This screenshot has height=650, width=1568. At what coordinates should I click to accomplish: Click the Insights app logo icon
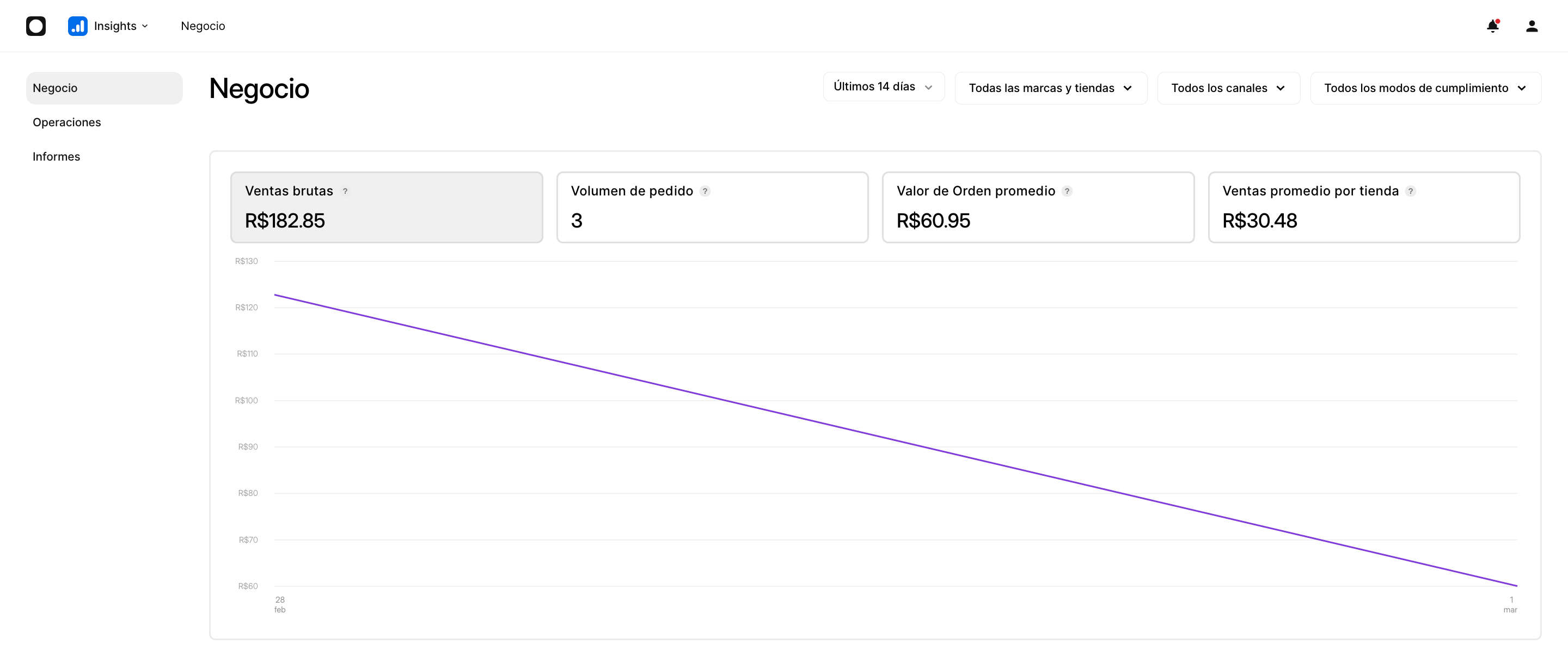pos(77,26)
